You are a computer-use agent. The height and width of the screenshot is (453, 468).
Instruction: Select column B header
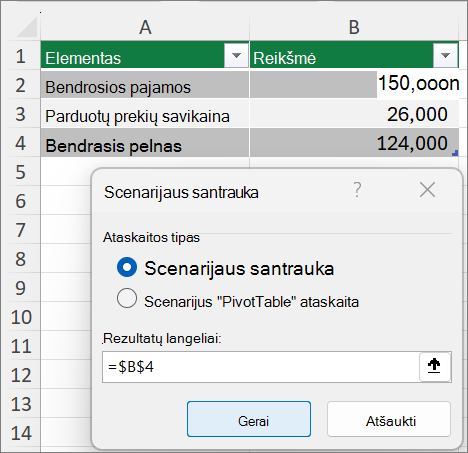(354, 27)
